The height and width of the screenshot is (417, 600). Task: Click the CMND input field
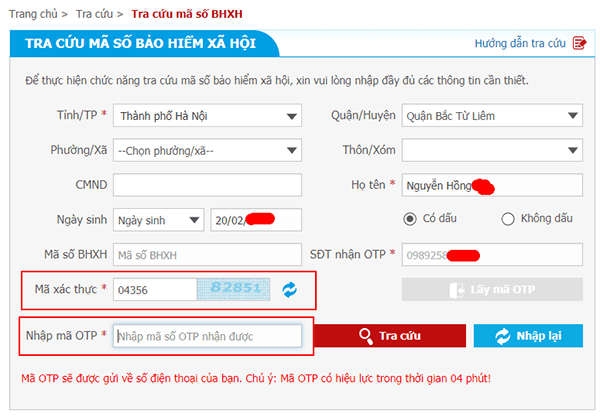coord(207,186)
